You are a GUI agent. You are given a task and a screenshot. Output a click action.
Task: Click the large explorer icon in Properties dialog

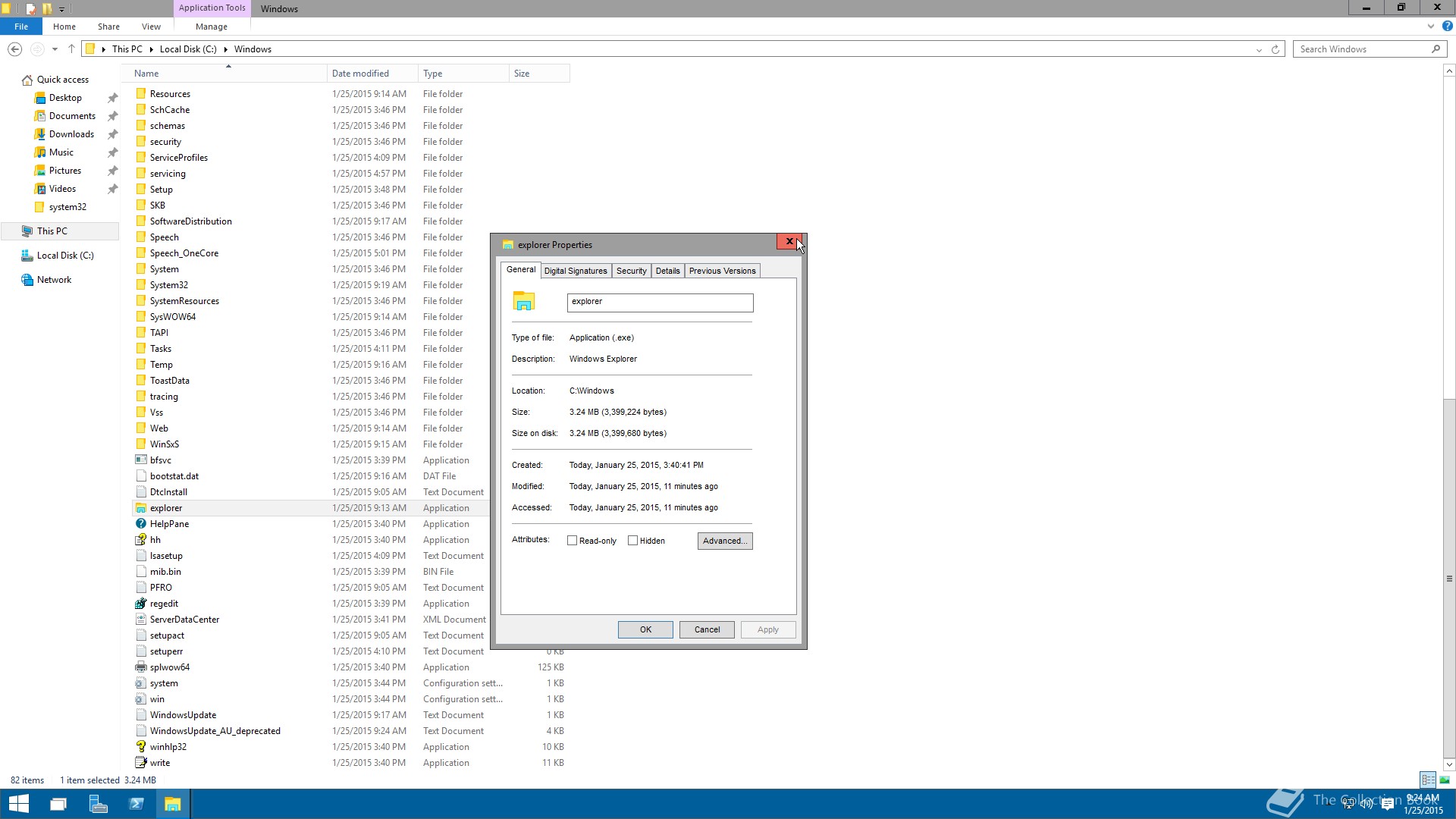click(524, 301)
